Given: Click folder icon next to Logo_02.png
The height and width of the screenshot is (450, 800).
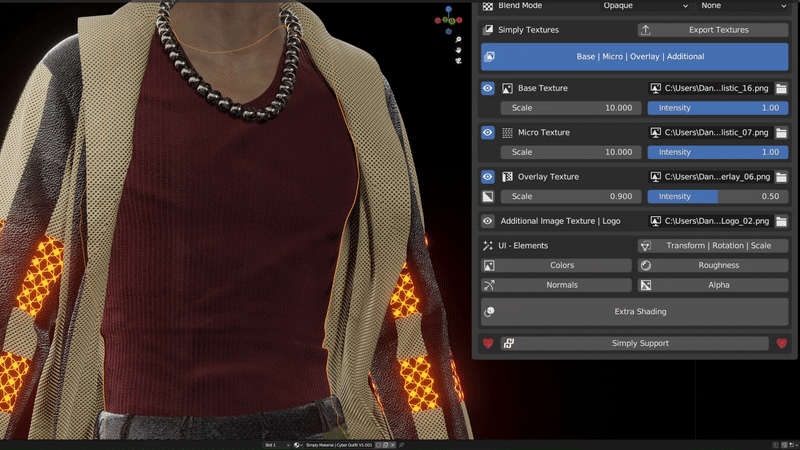Looking at the screenshot, I should click(781, 221).
